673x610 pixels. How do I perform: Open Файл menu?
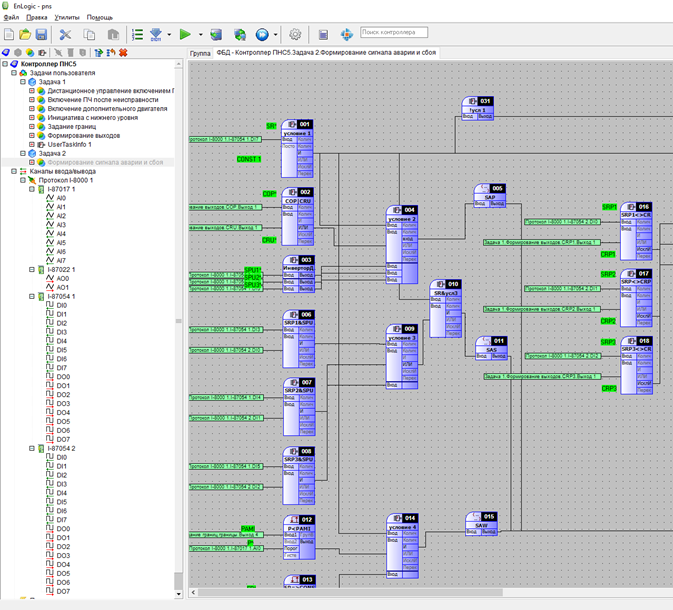[x=11, y=17]
